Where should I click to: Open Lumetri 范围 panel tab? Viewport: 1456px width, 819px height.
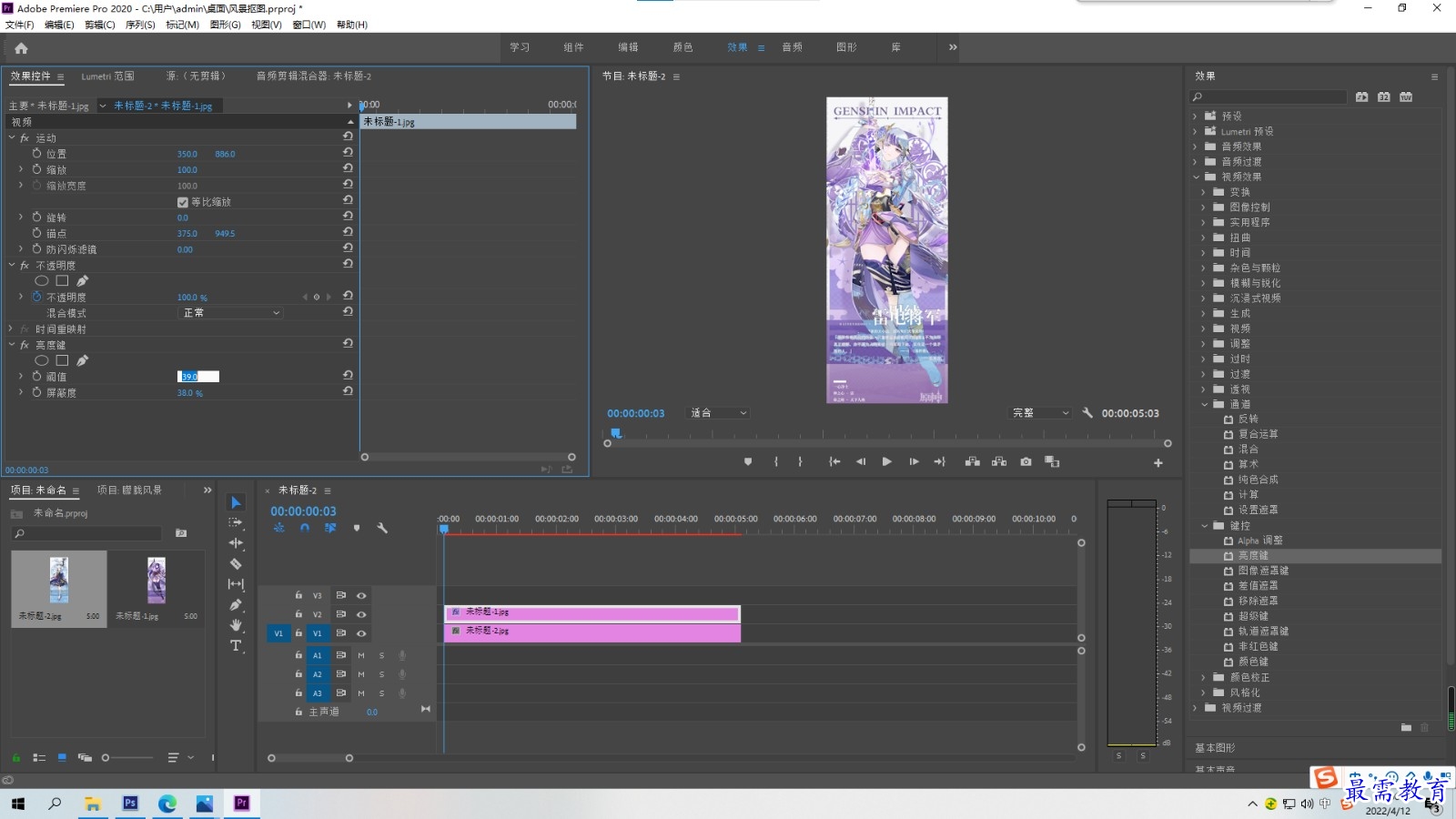pos(107,76)
